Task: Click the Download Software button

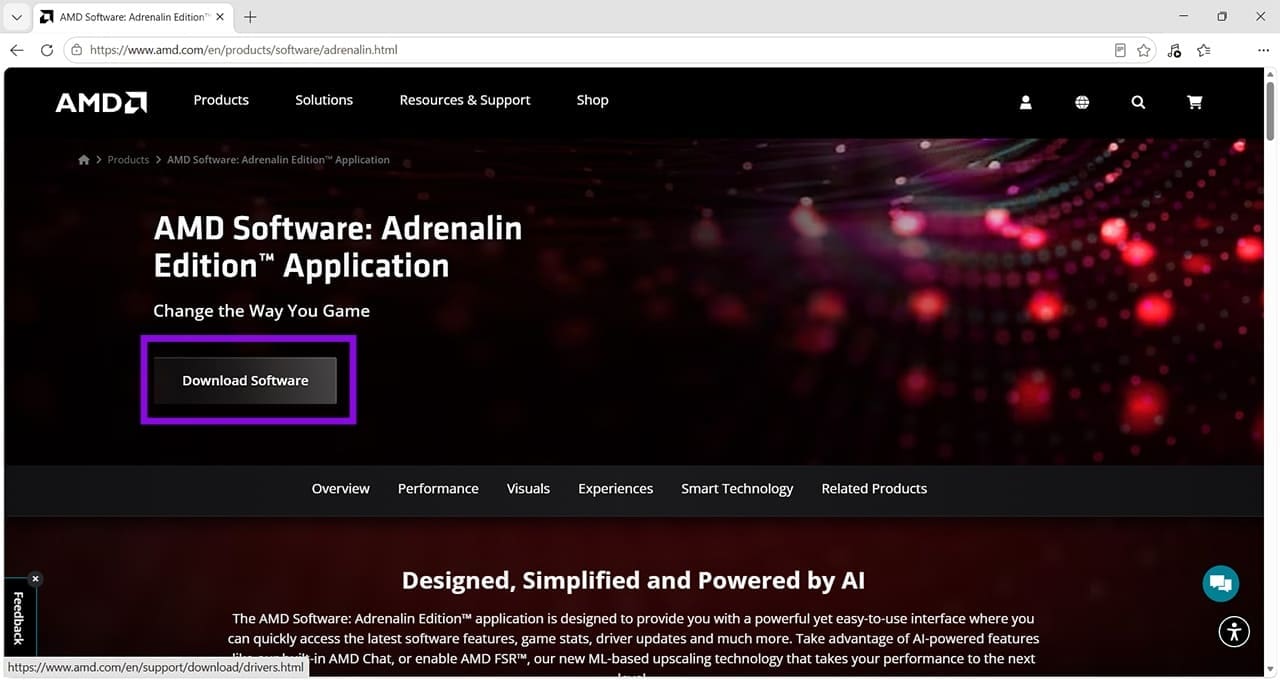Action: coord(245,381)
